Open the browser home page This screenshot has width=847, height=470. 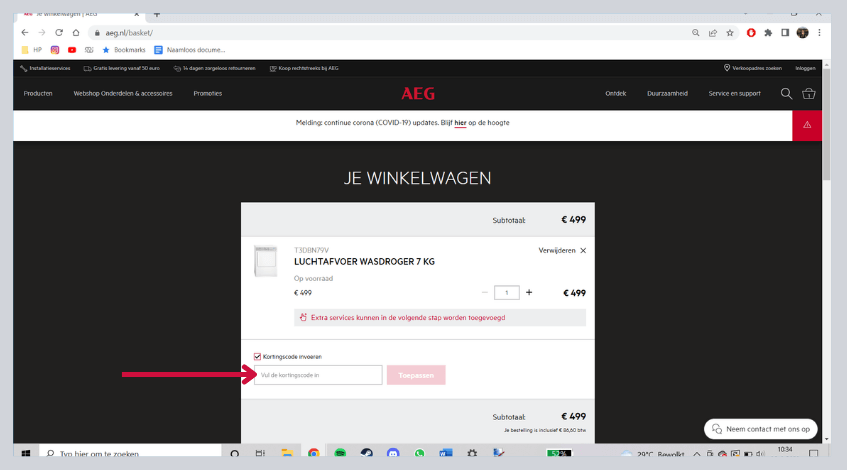[76, 33]
